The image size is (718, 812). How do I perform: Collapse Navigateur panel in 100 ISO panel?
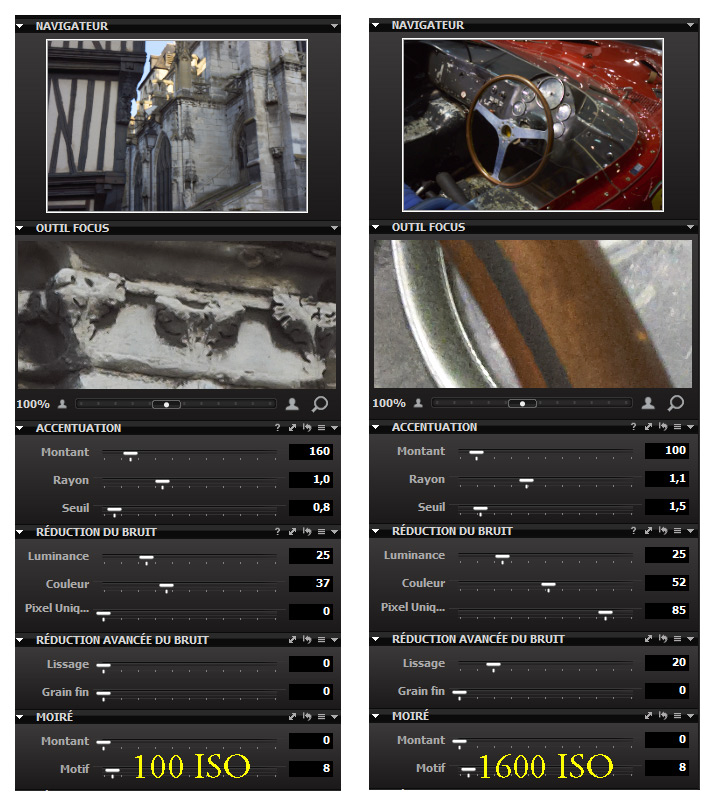pyautogui.click(x=20, y=26)
